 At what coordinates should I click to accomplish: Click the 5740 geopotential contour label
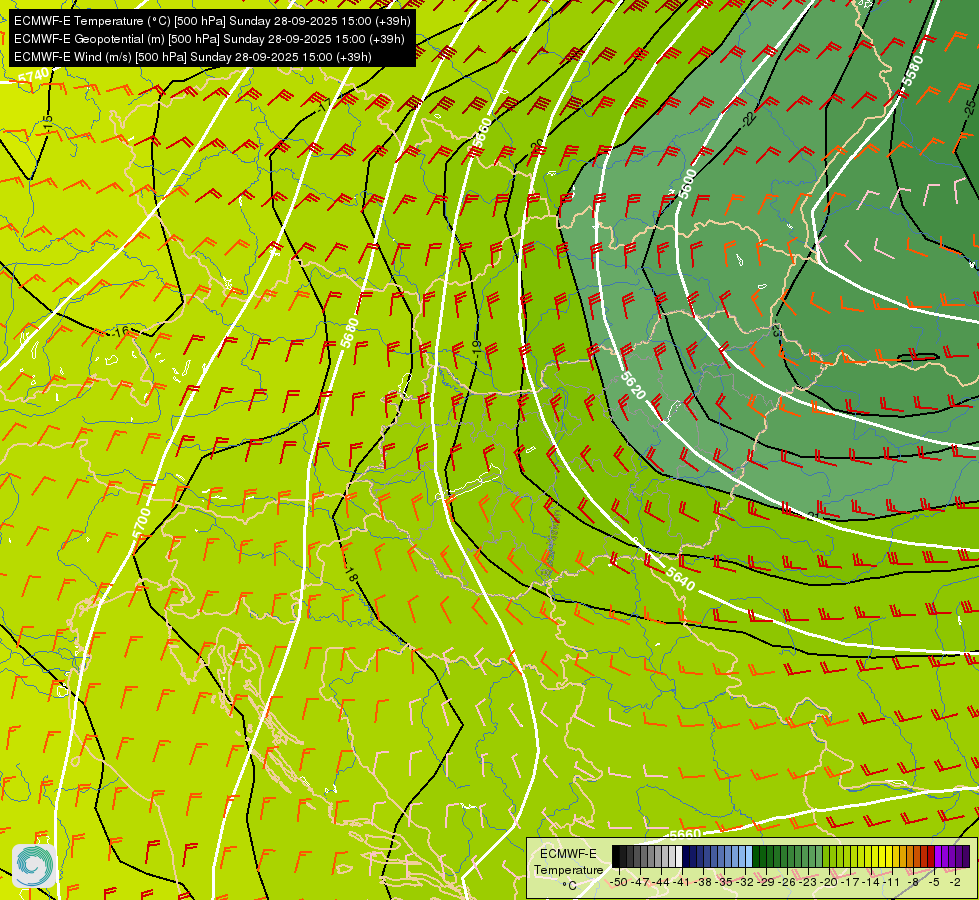pos(34,77)
